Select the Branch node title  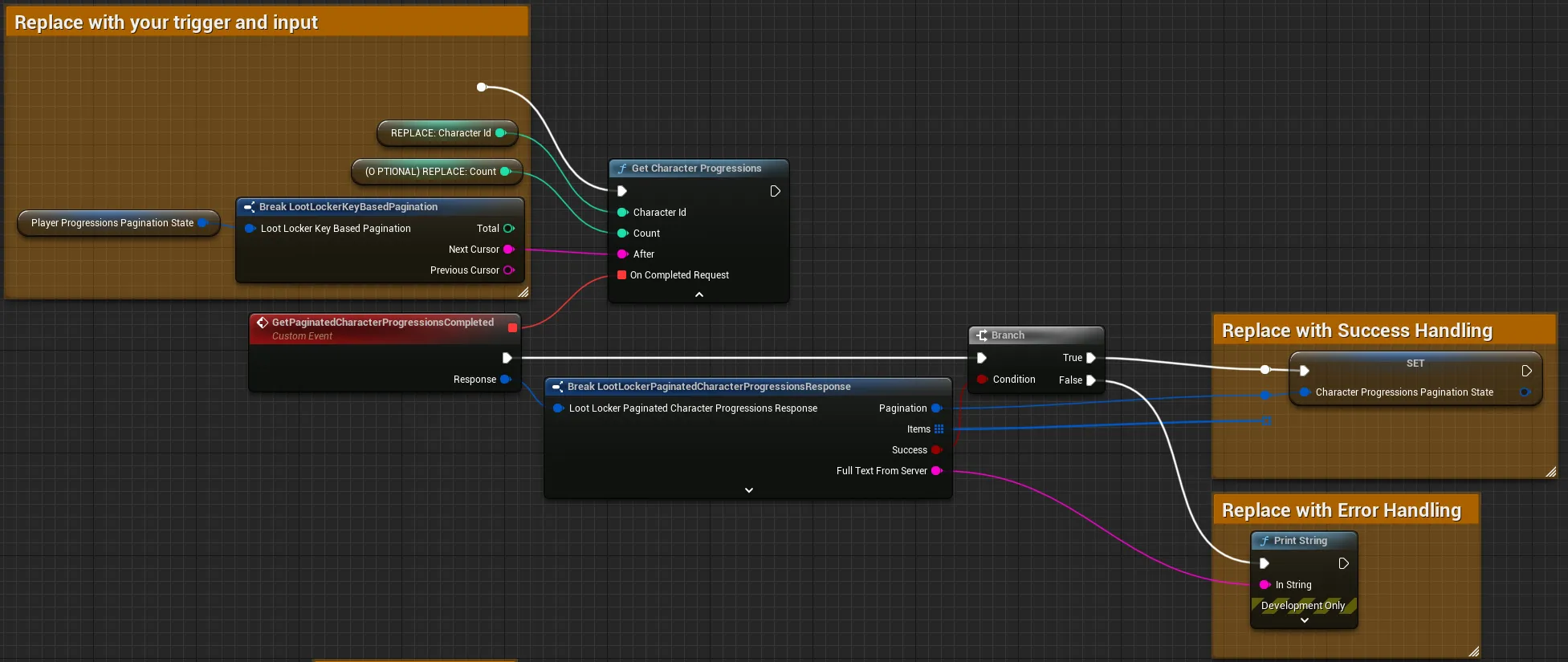pyautogui.click(x=1008, y=335)
